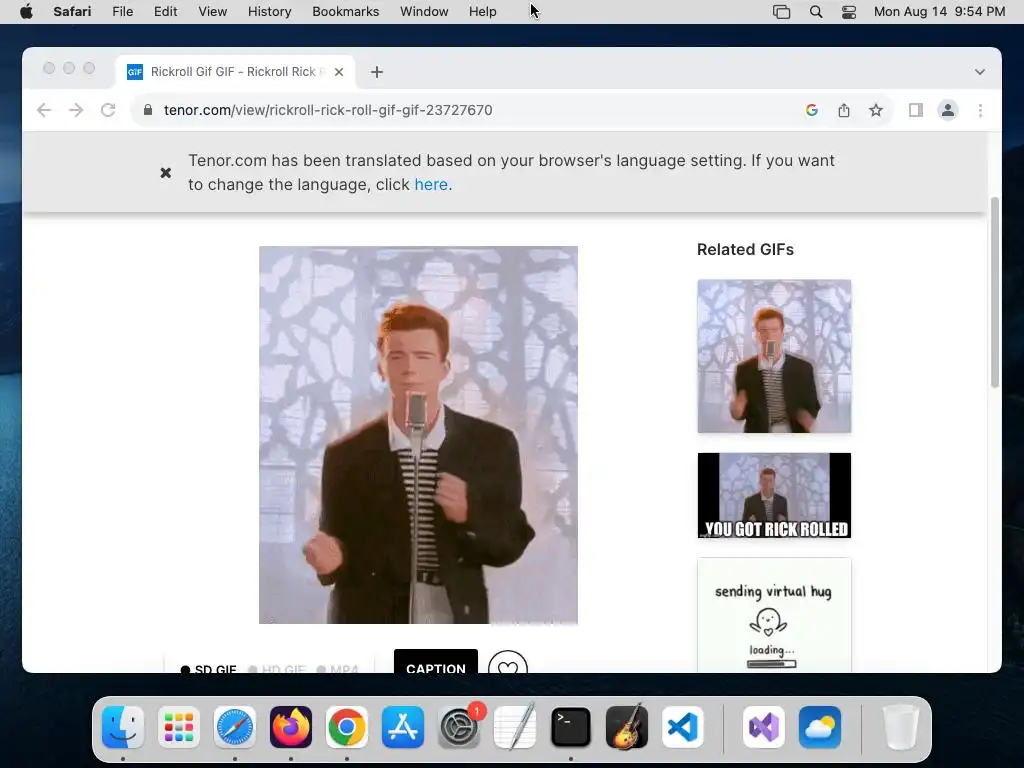Open the Safari menu
Image resolution: width=1024 pixels, height=768 pixels.
[x=72, y=12]
